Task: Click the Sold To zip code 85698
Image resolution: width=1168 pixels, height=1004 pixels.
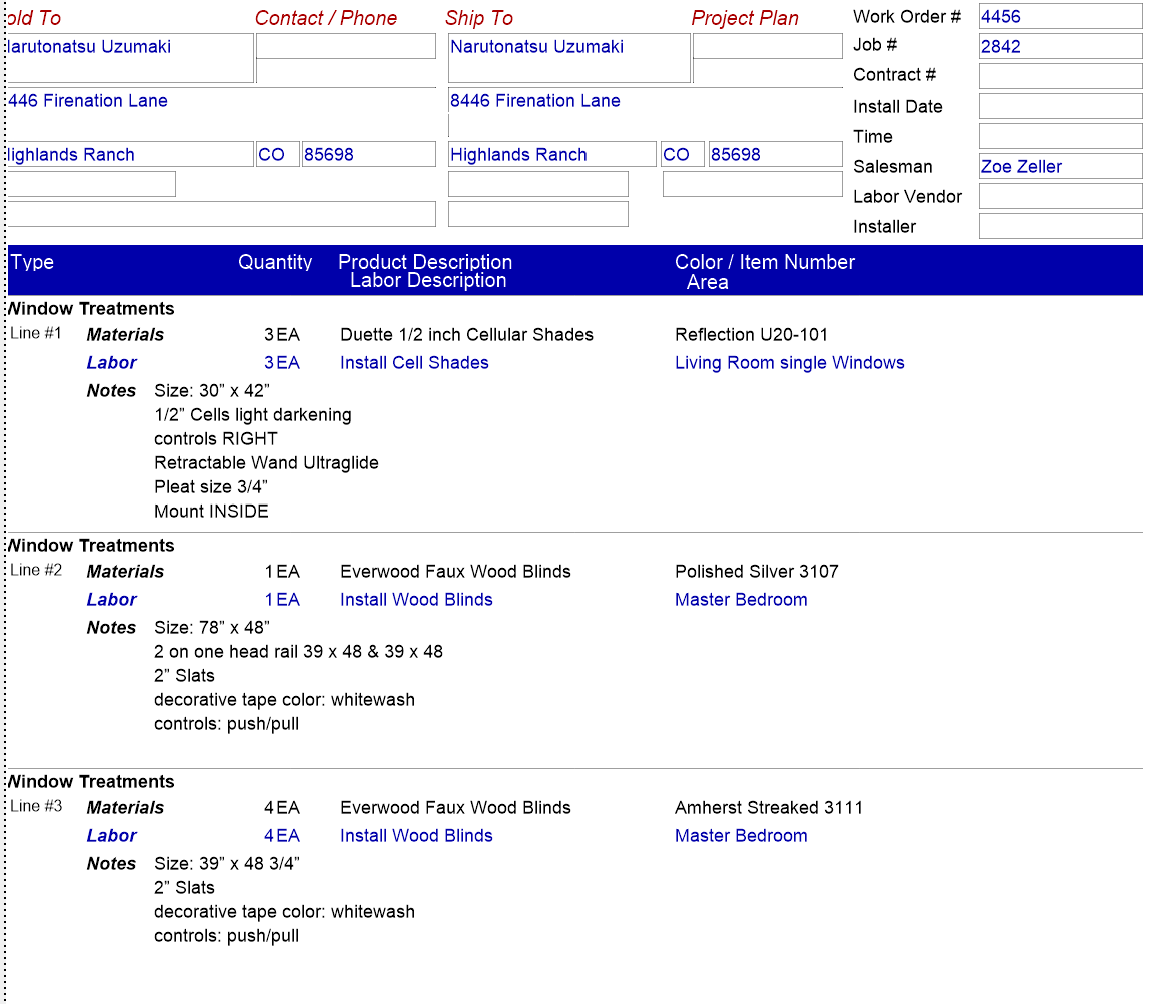Action: [369, 154]
